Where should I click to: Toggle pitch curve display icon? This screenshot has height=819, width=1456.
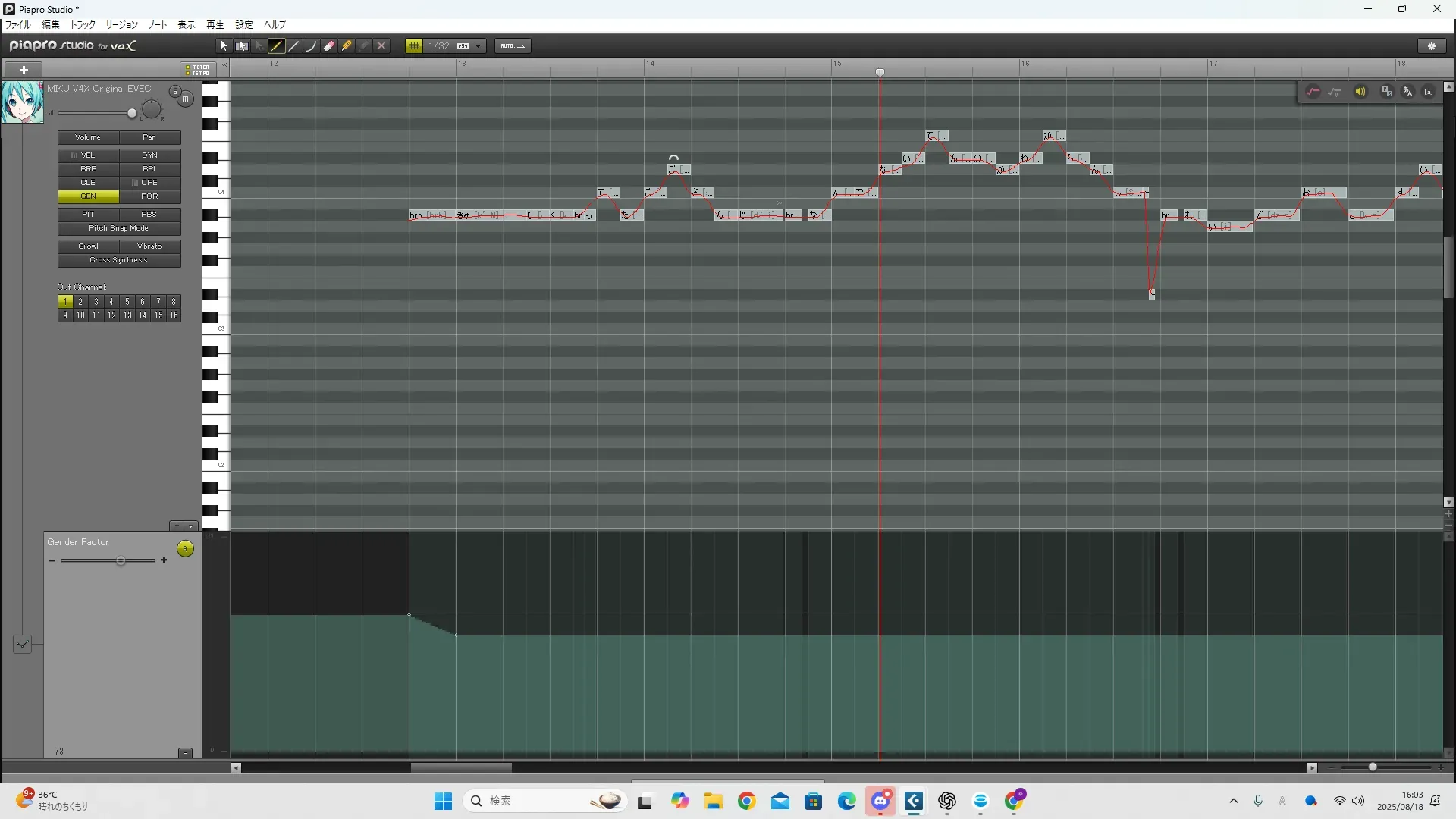1313,92
